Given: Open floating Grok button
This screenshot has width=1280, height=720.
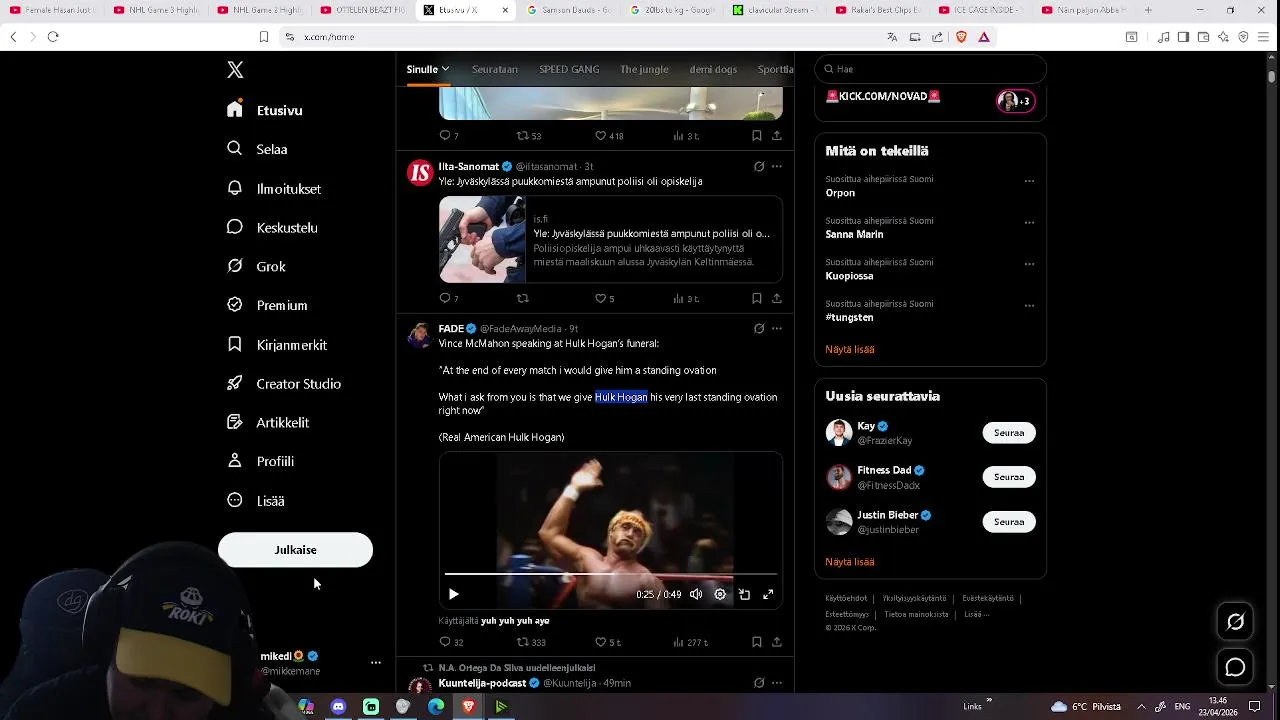Looking at the screenshot, I should coord(1236,622).
